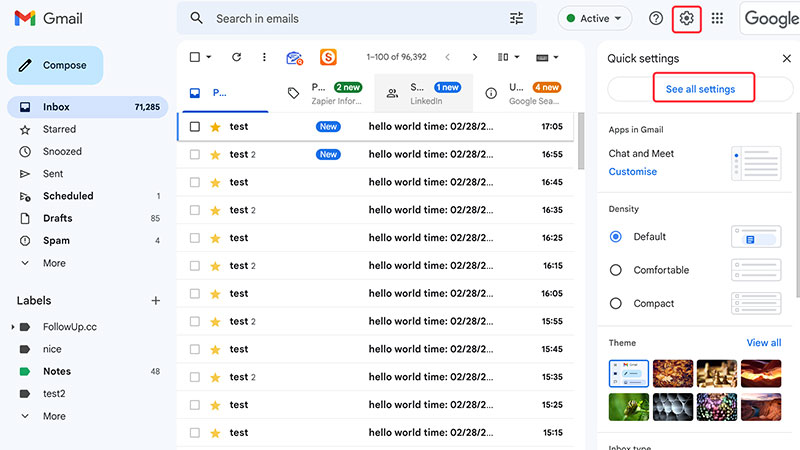Select the 15:45 test email checkbox
800x450 pixels.
point(194,349)
